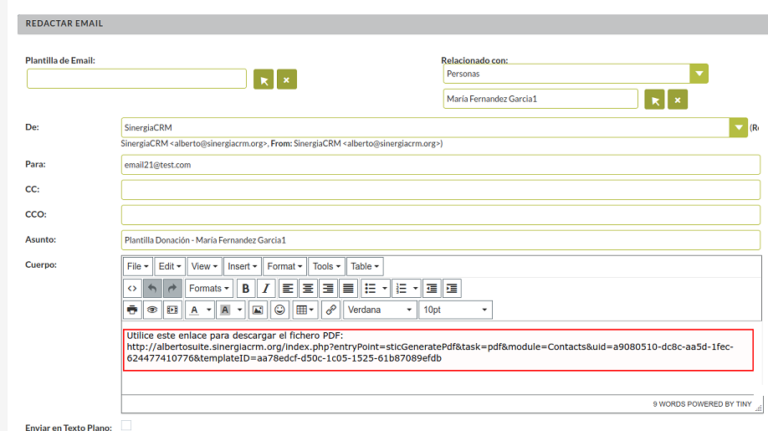Open the source code editor button
768x431 pixels.
(132, 288)
